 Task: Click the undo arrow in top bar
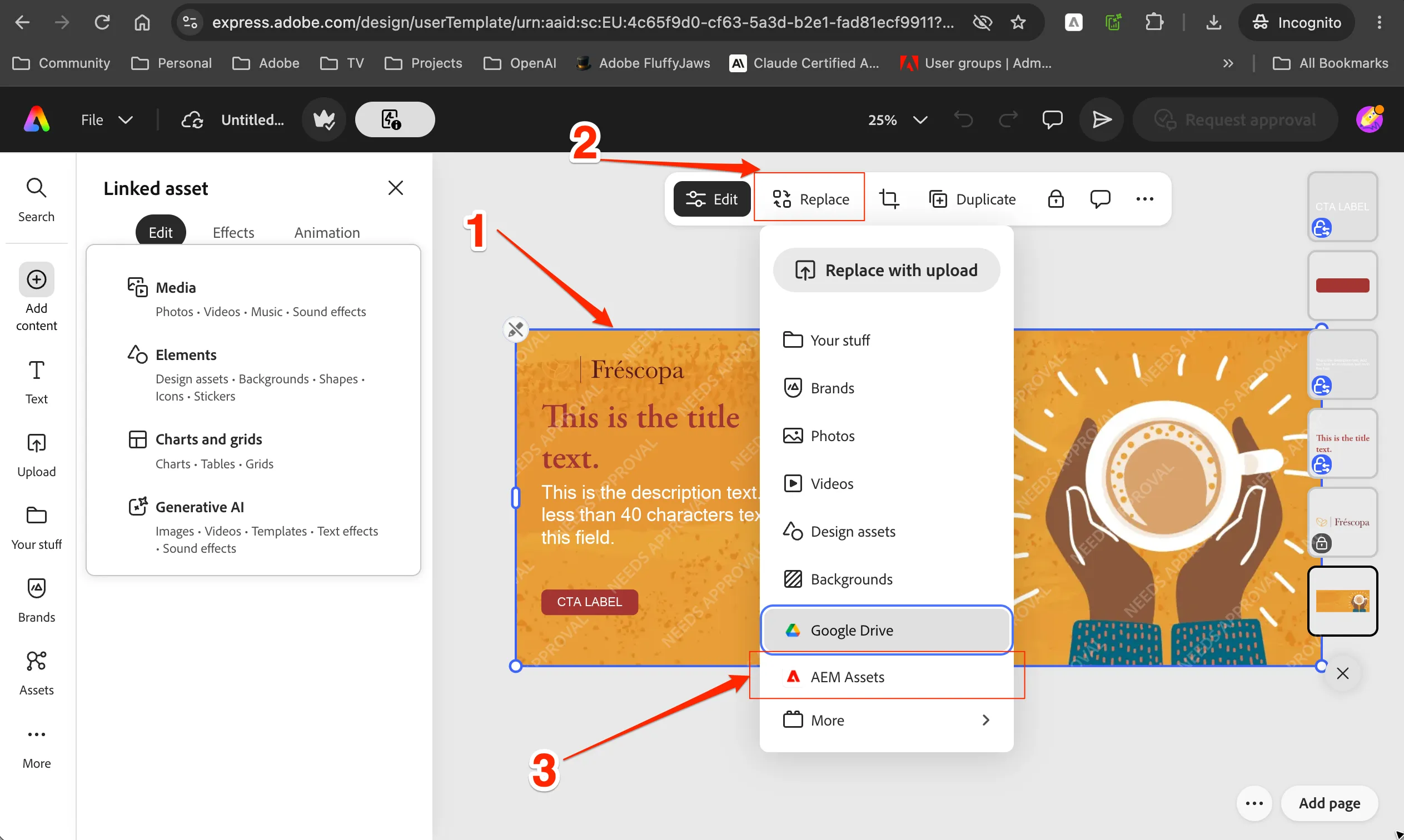pos(963,119)
